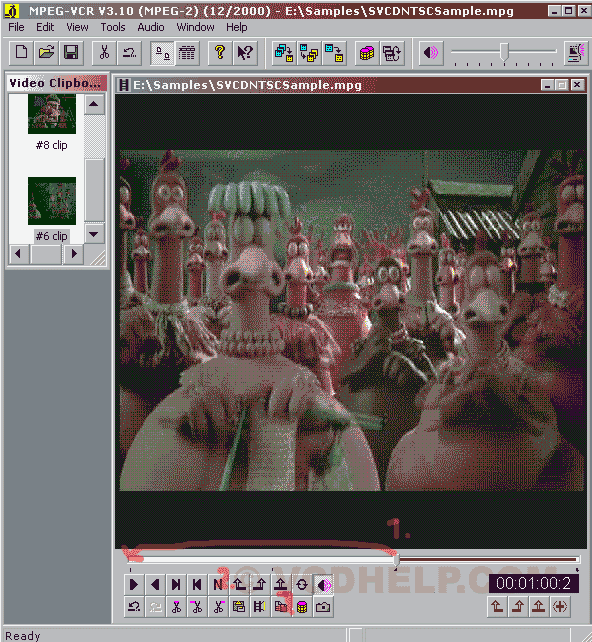Click the up-arrow mark icon below the timecode

pos(539,606)
